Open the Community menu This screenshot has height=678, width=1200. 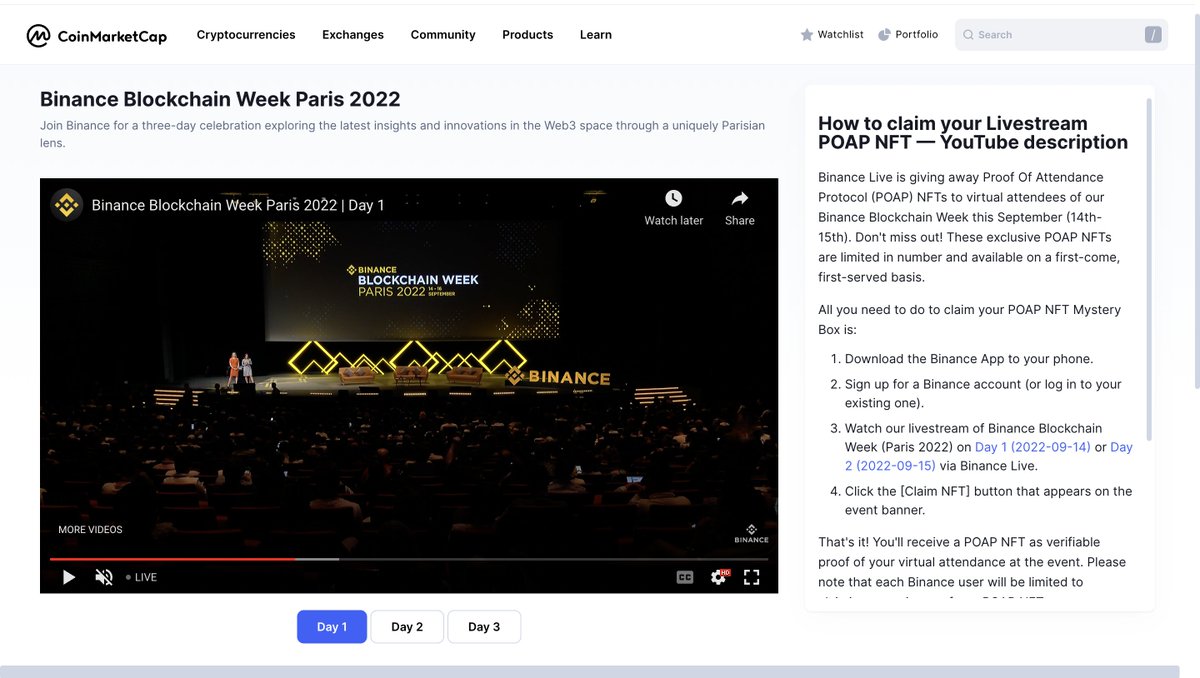click(443, 35)
